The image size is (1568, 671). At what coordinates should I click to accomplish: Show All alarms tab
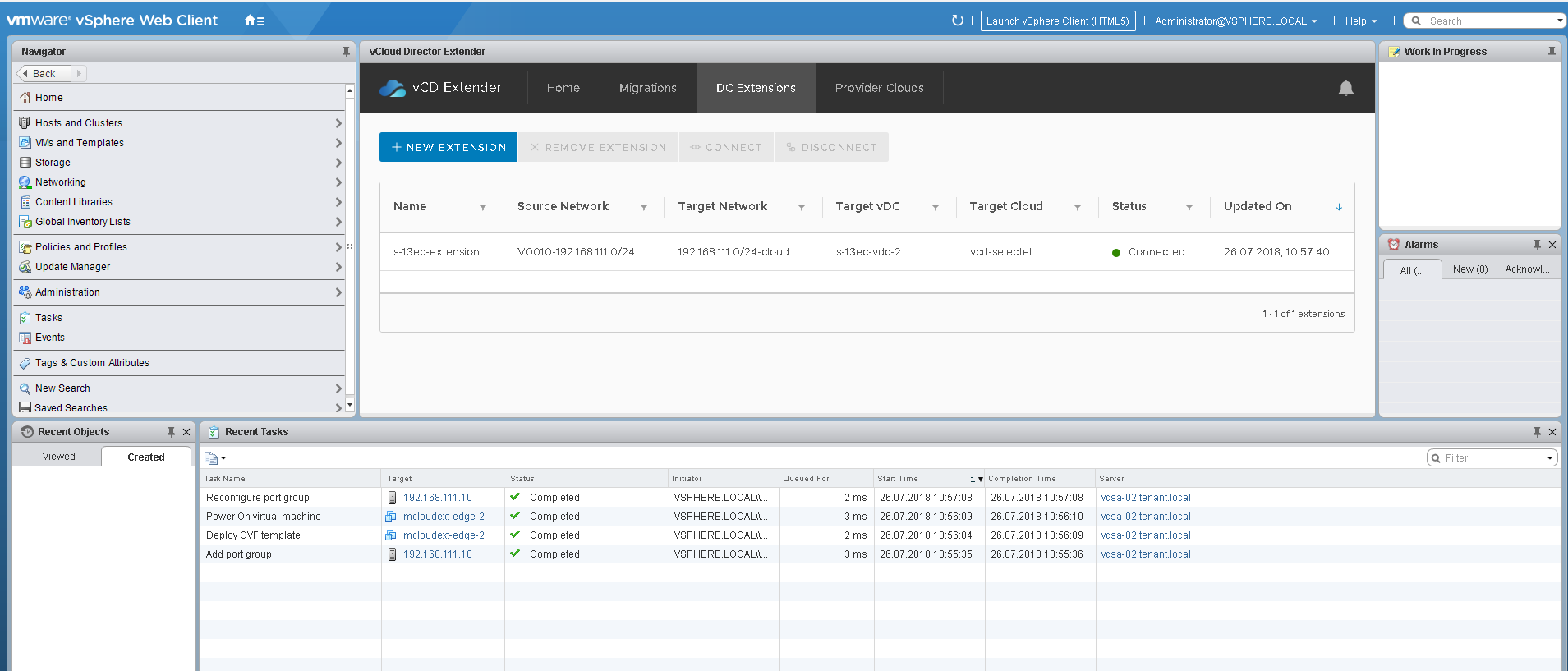tap(1412, 270)
